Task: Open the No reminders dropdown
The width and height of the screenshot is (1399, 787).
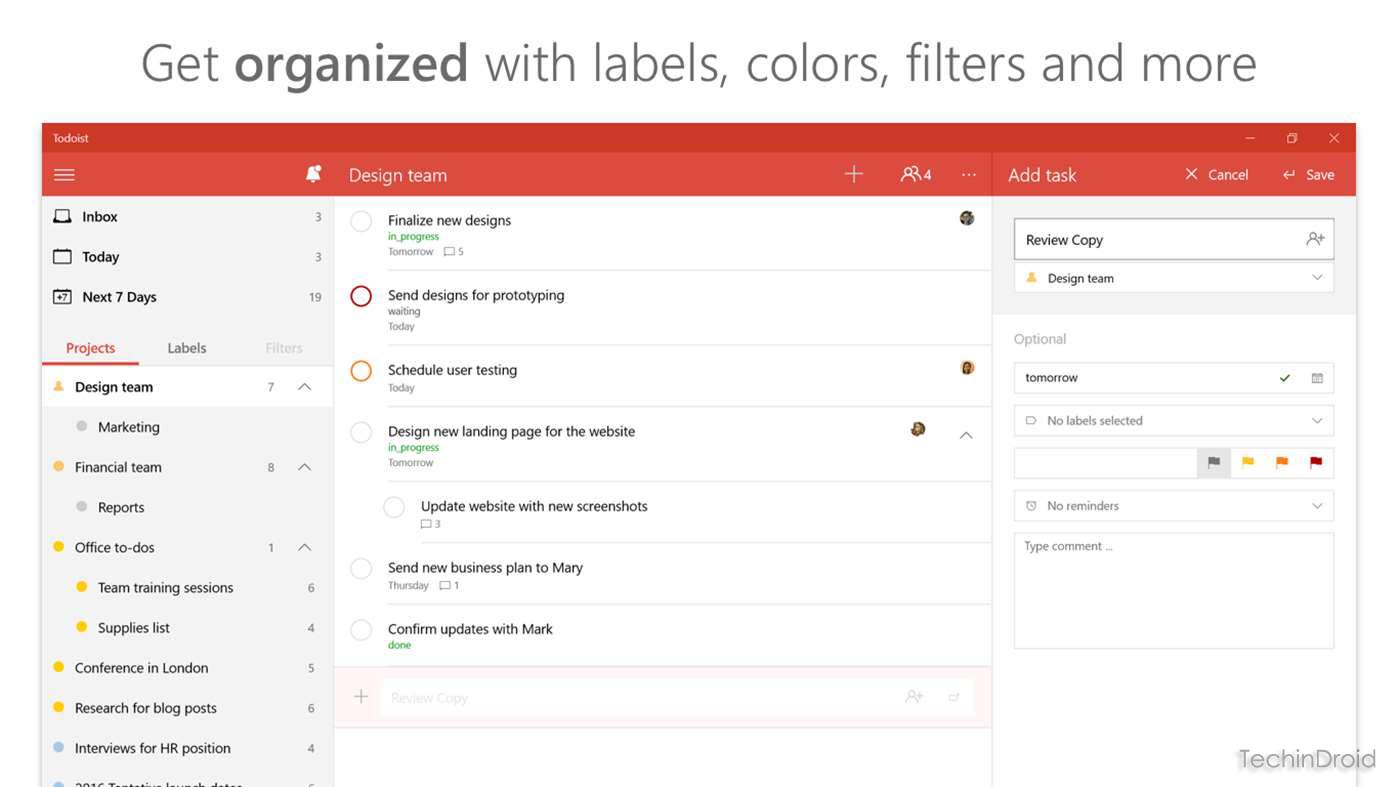Action: pos(1174,506)
